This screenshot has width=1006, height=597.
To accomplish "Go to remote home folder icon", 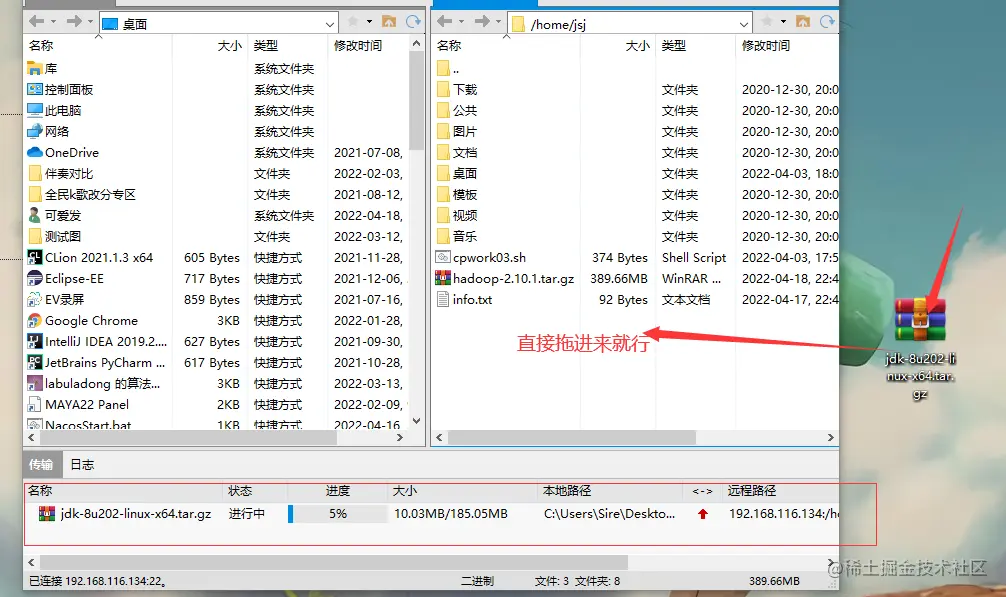I will coord(803,21).
